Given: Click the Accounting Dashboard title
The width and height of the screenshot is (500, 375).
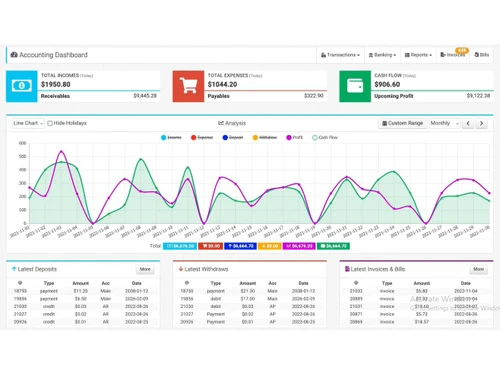Looking at the screenshot, I should coord(53,55).
